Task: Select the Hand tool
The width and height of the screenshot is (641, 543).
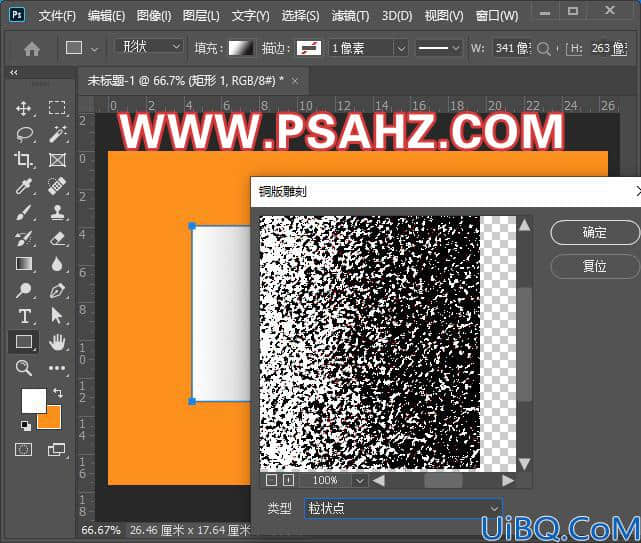Action: click(x=57, y=342)
